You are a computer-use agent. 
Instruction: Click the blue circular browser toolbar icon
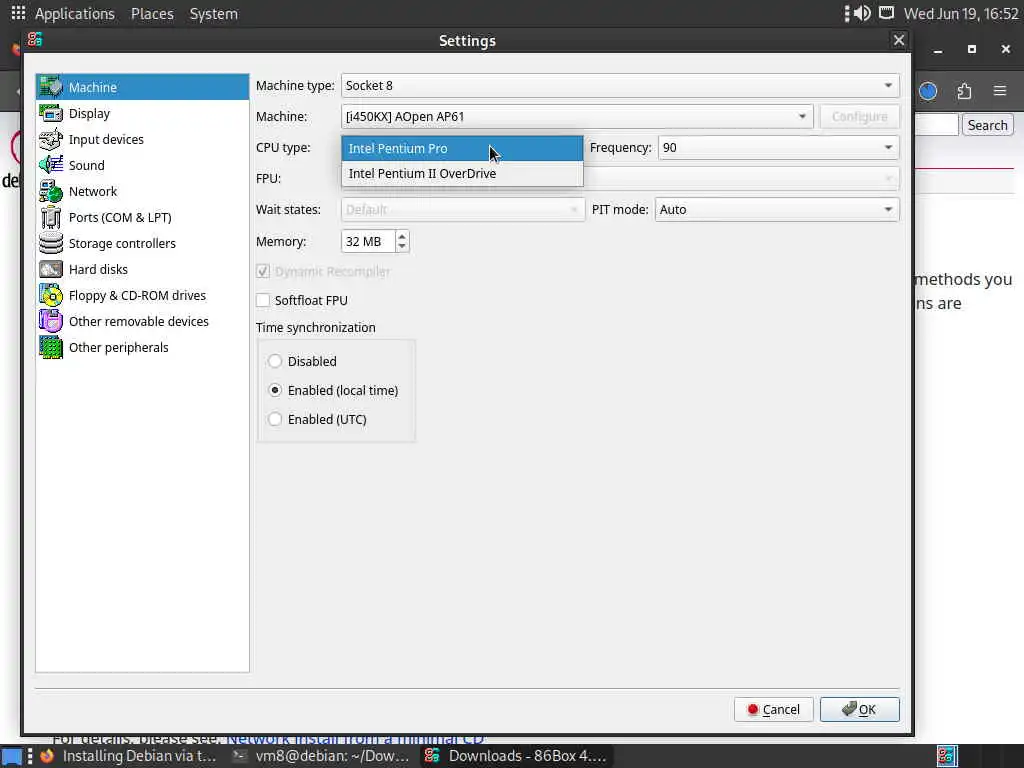point(928,91)
